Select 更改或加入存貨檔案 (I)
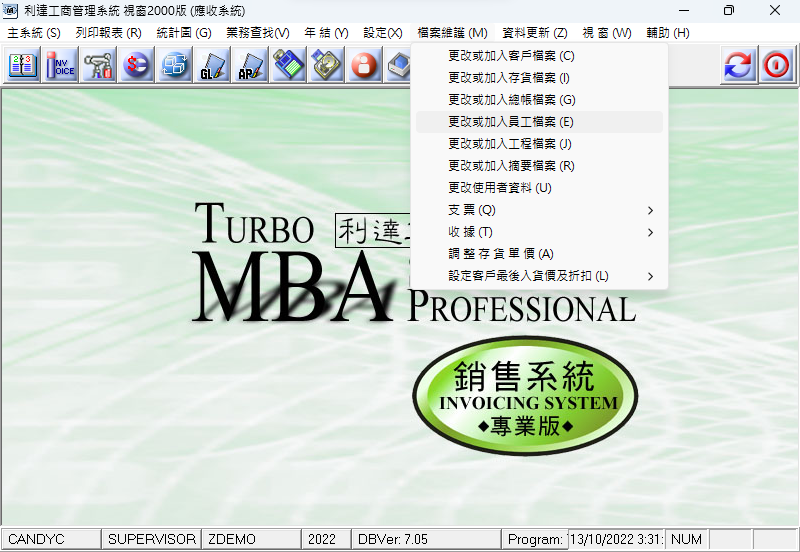This screenshot has height=552, width=800. point(539,78)
